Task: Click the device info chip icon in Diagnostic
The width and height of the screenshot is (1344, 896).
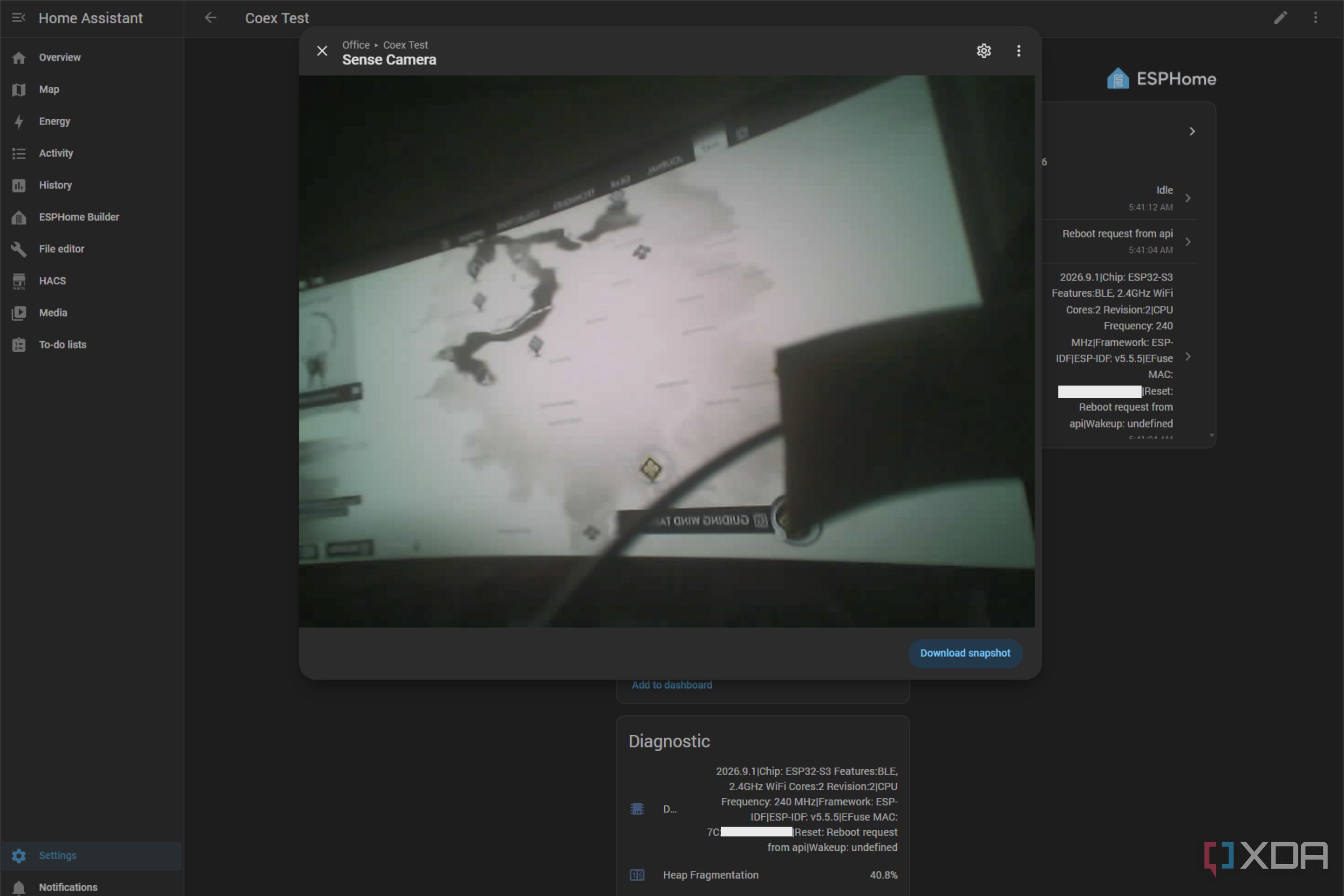Action: tap(637, 809)
